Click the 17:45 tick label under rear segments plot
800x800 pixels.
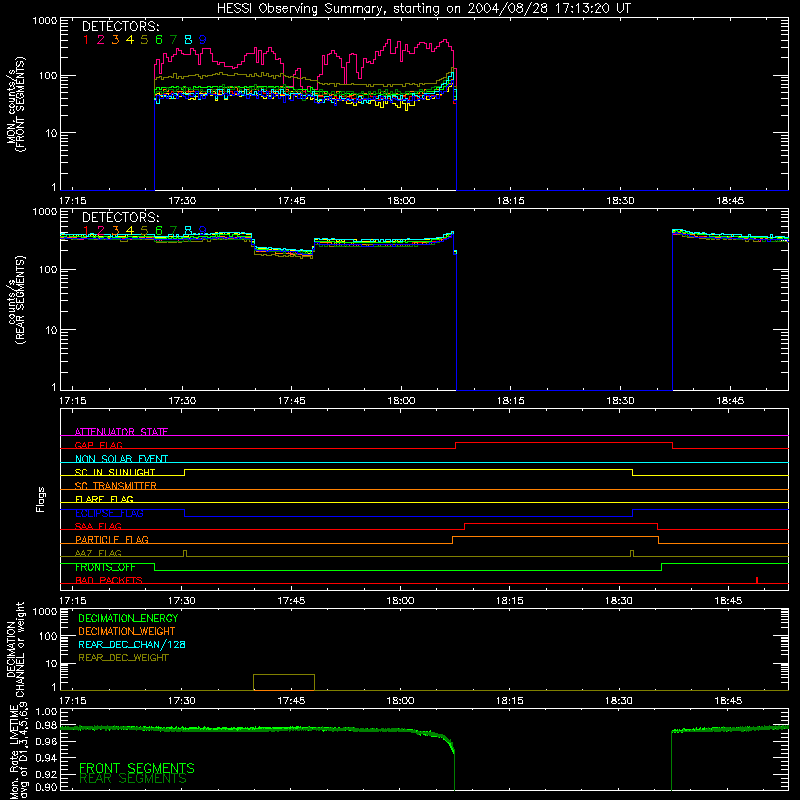click(292, 401)
